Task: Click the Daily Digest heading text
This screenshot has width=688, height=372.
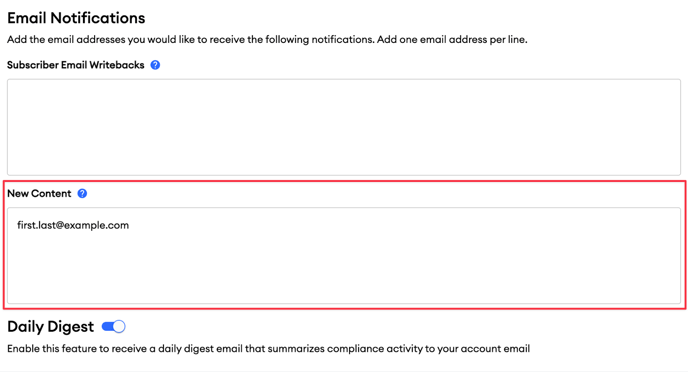Action: click(50, 327)
